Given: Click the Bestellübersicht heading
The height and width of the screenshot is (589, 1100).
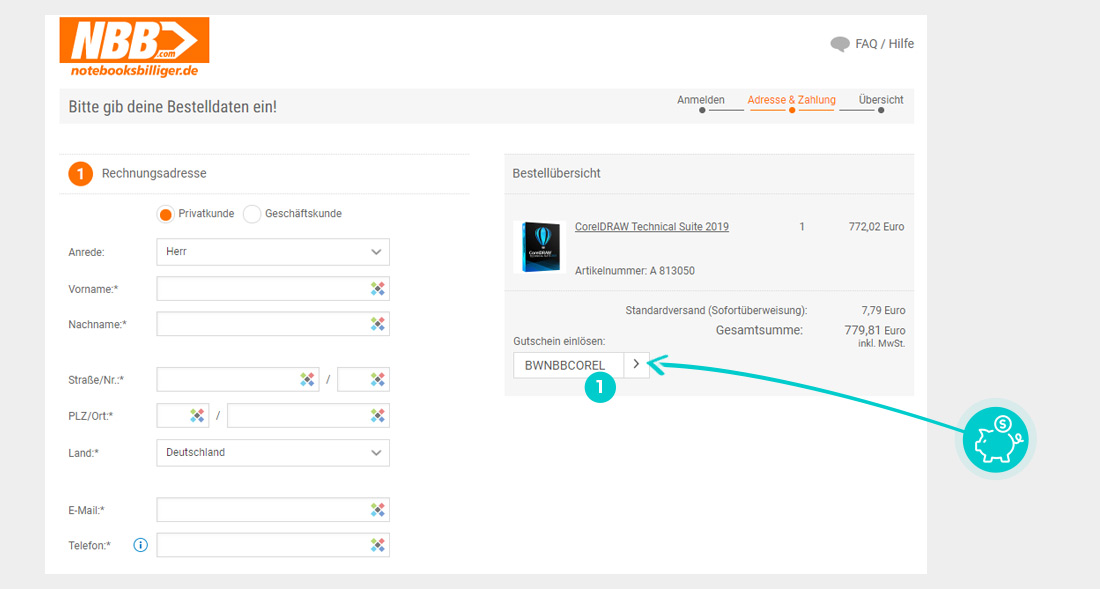Looking at the screenshot, I should click(x=556, y=173).
